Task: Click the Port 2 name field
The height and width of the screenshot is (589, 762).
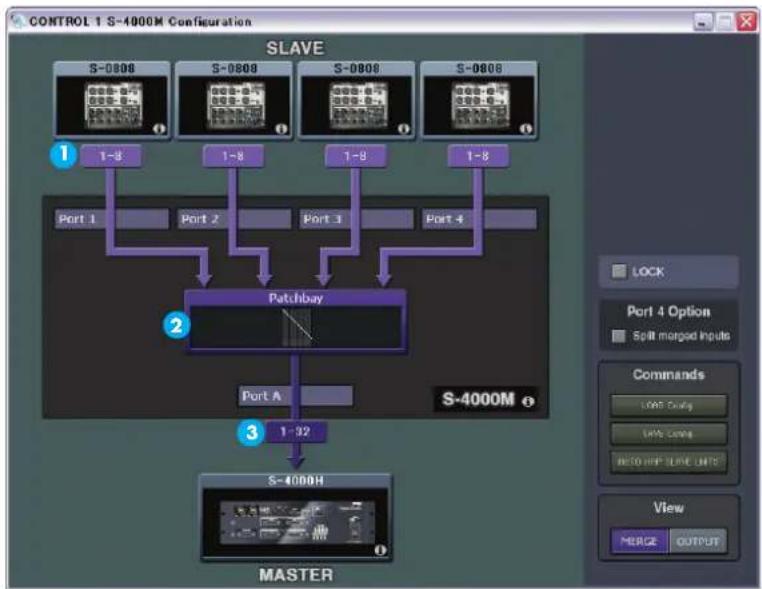Action: tap(234, 219)
